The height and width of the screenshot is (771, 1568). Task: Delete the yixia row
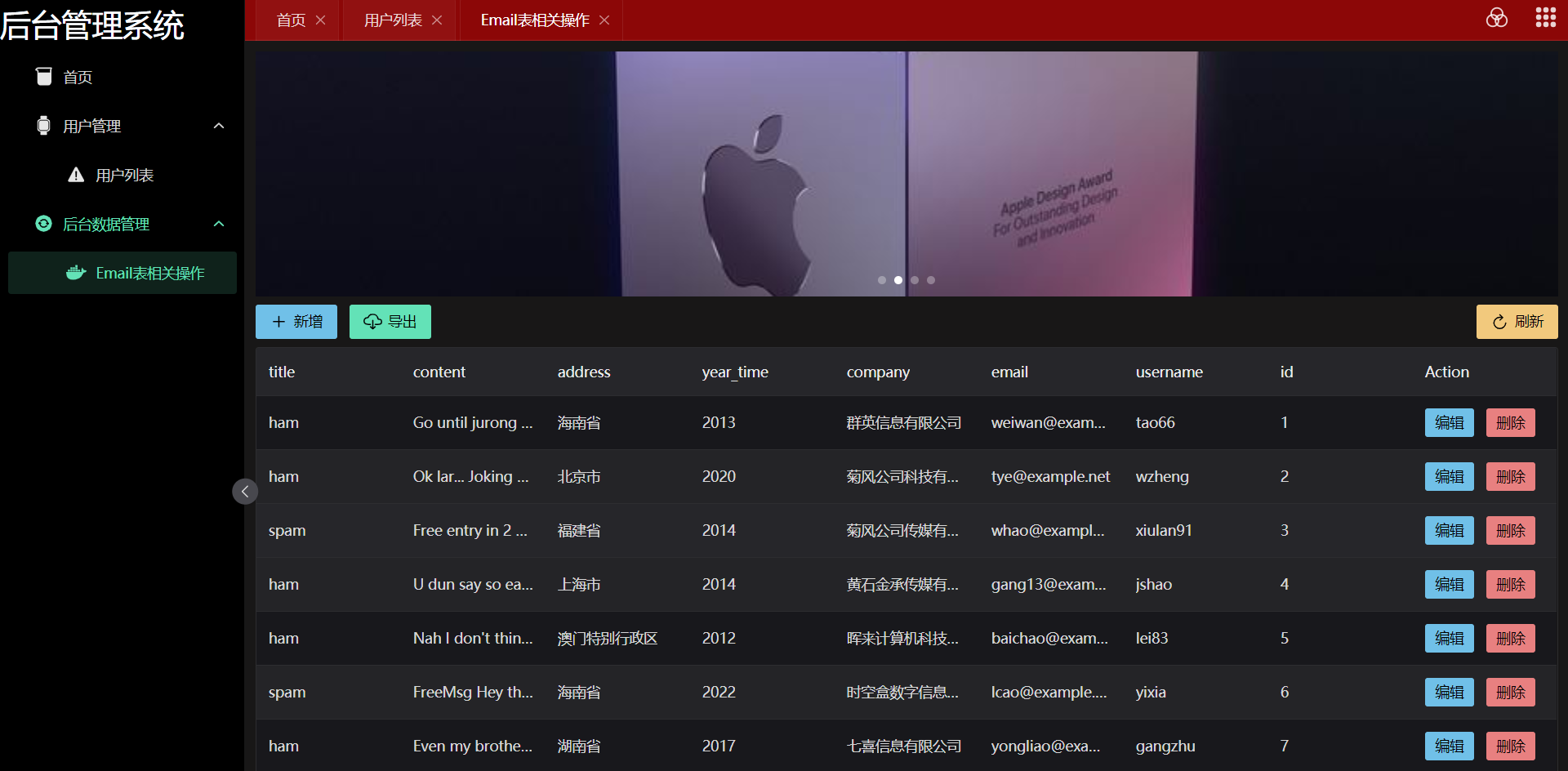(1511, 693)
